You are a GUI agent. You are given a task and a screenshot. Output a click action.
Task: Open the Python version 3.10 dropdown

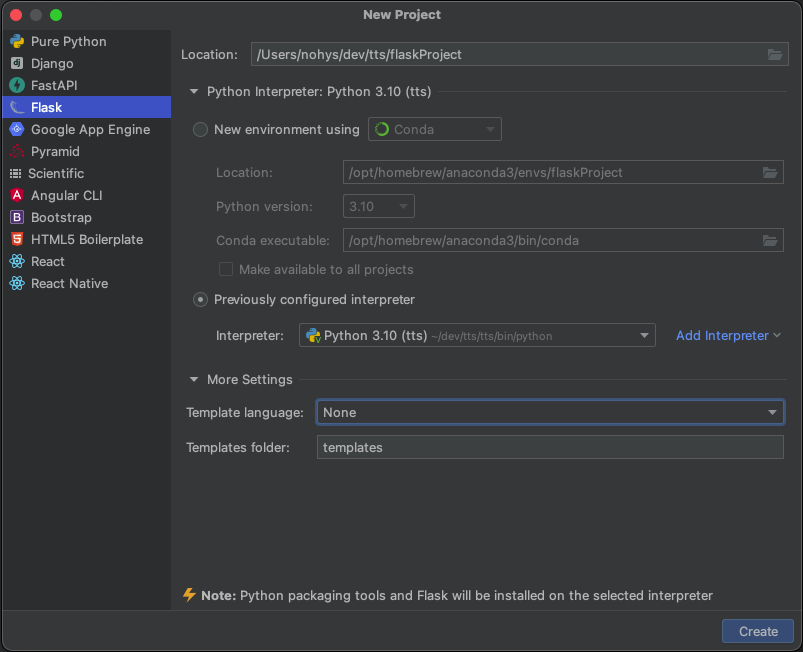point(378,206)
